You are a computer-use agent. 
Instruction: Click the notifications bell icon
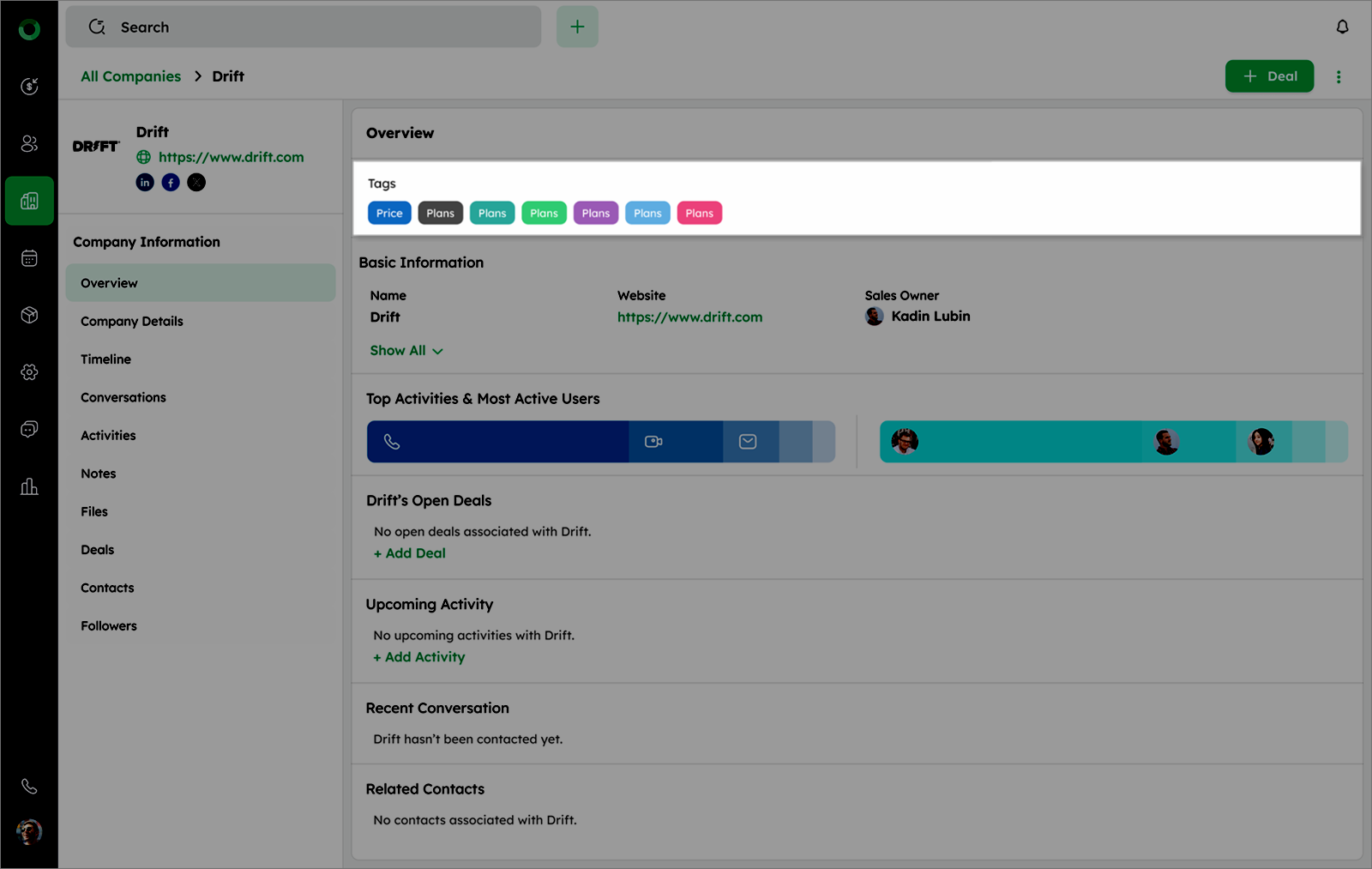1342,27
